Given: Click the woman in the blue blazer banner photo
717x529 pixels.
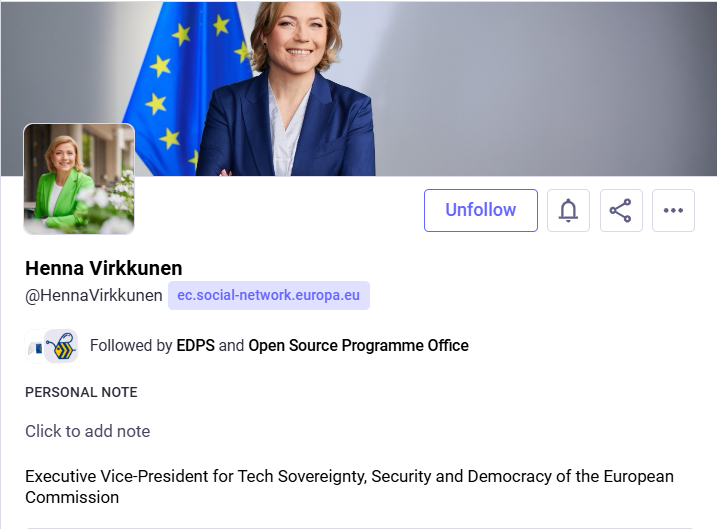Looking at the screenshot, I should [x=290, y=90].
